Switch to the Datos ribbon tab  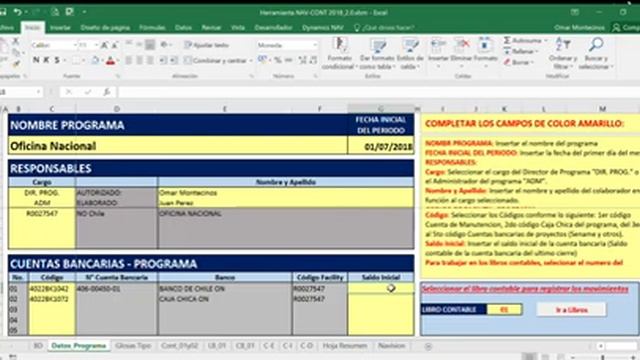click(183, 27)
